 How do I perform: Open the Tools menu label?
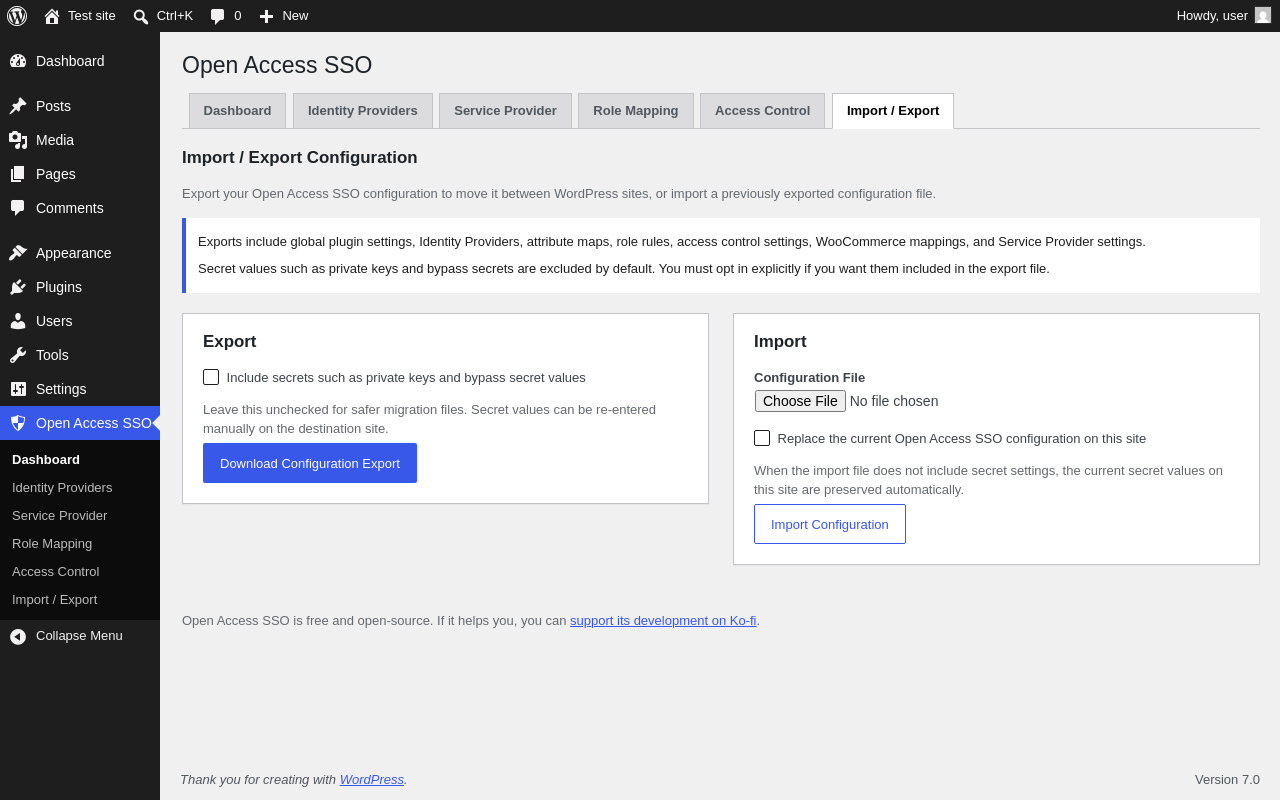point(52,355)
